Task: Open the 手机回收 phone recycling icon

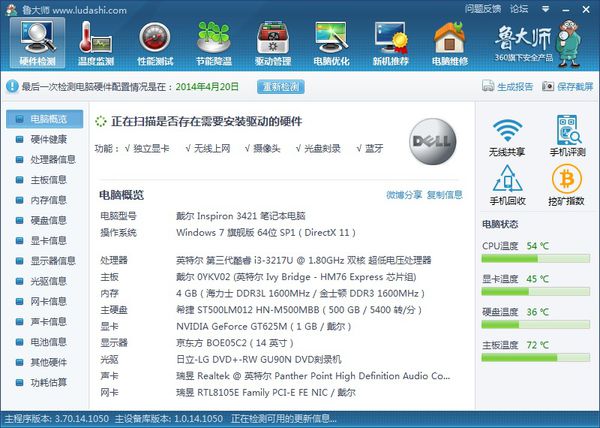Action: coord(508,185)
